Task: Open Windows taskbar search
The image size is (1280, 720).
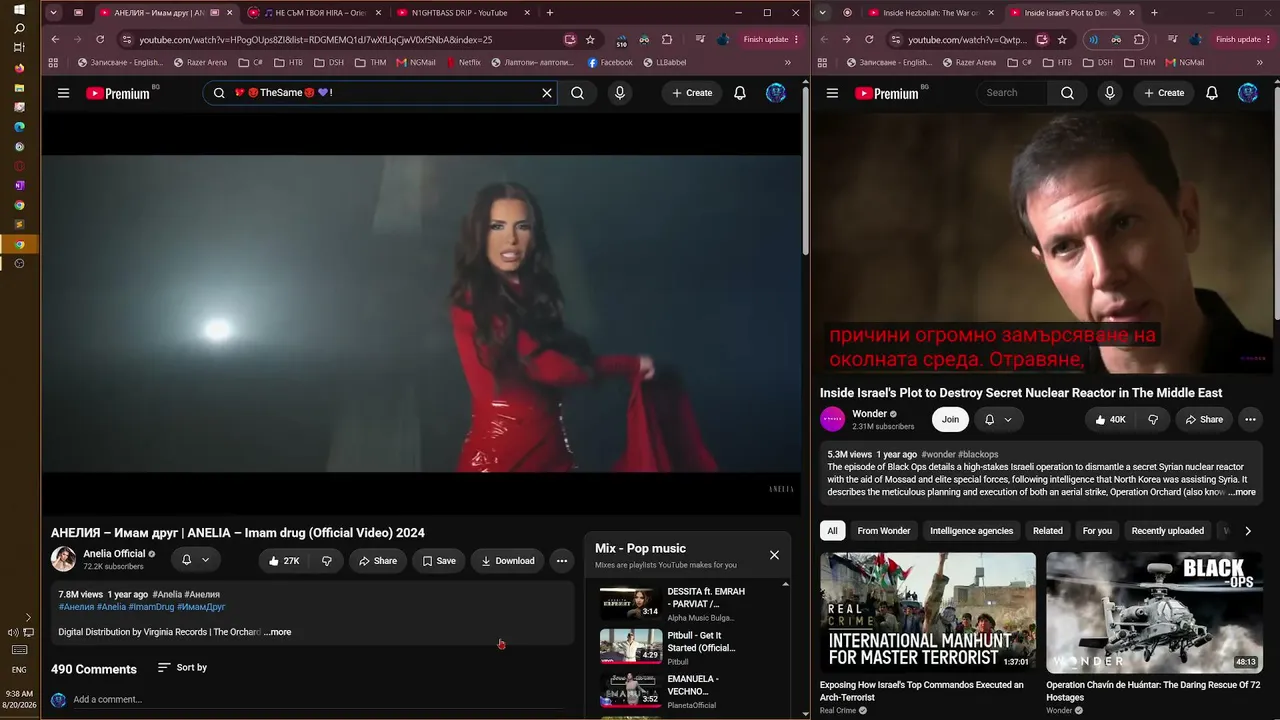Action: tap(19, 29)
